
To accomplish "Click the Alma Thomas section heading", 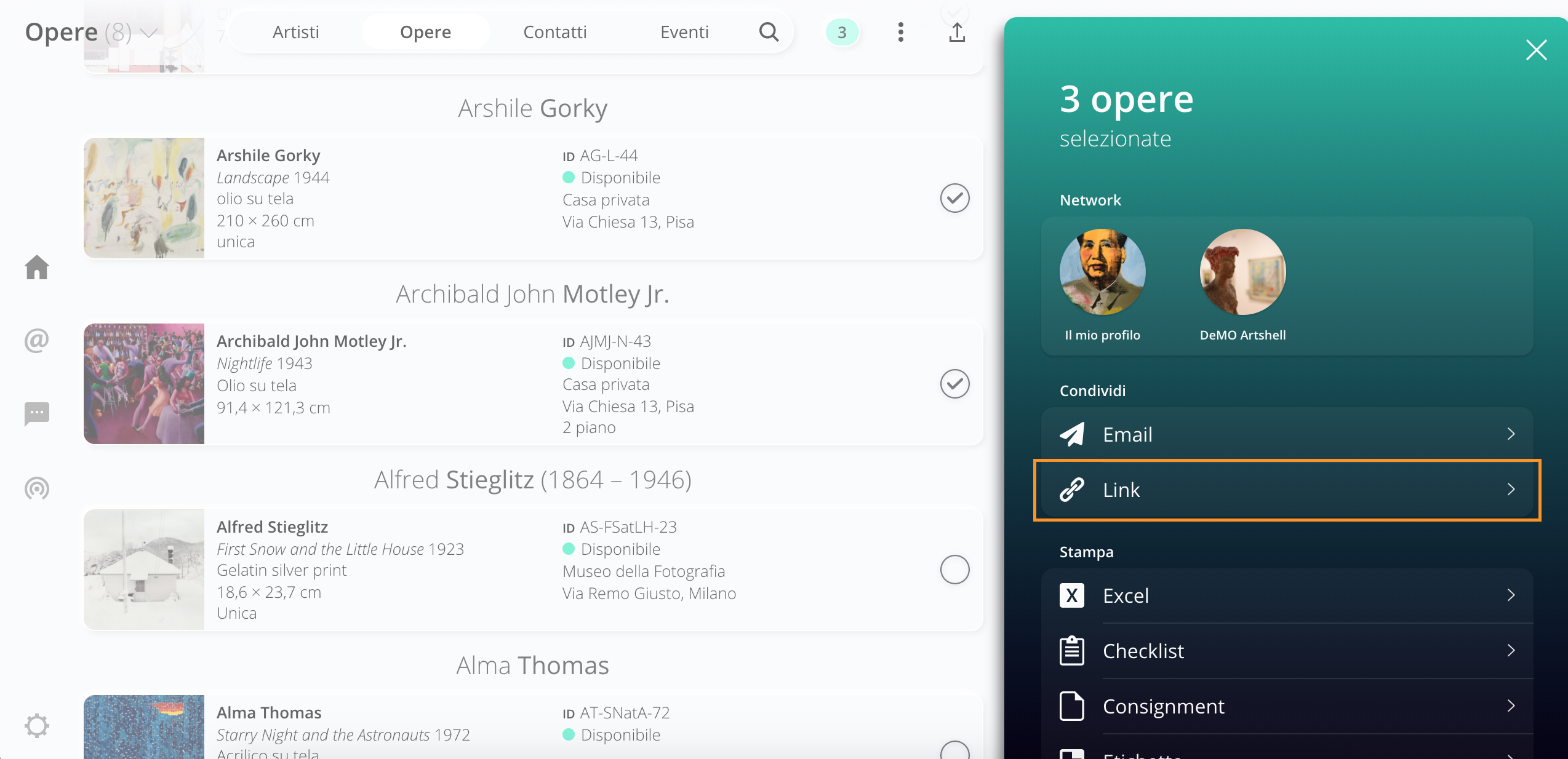I will click(x=533, y=666).
